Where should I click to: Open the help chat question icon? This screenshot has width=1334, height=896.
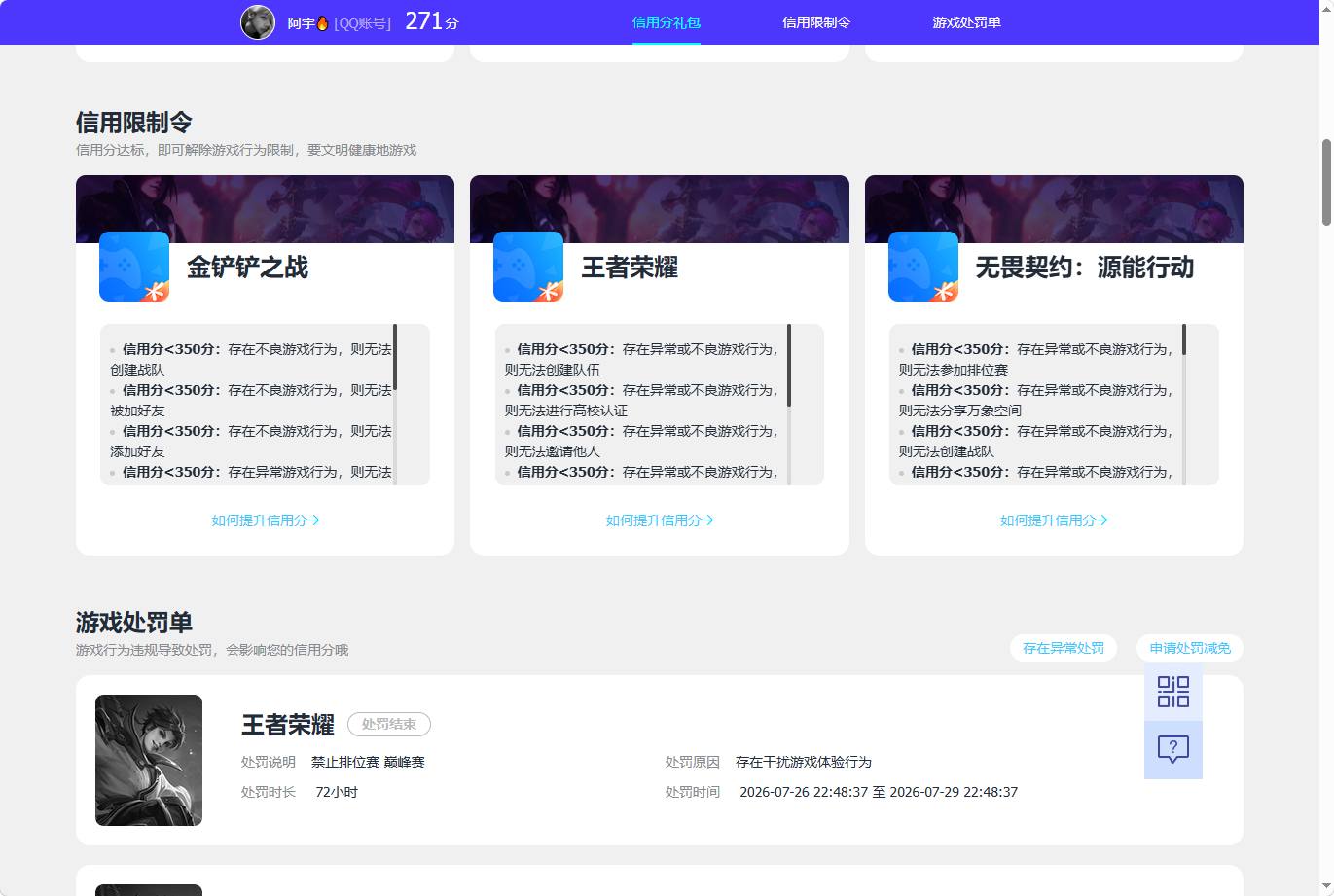(1173, 750)
